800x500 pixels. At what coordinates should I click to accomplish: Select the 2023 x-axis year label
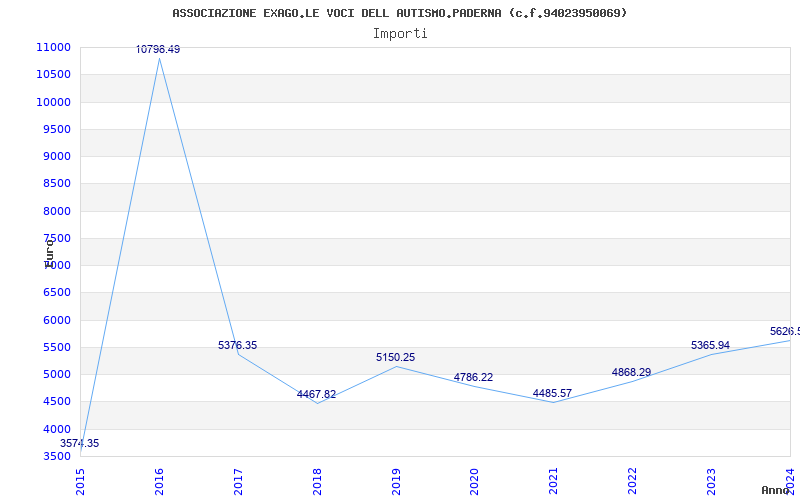711,481
